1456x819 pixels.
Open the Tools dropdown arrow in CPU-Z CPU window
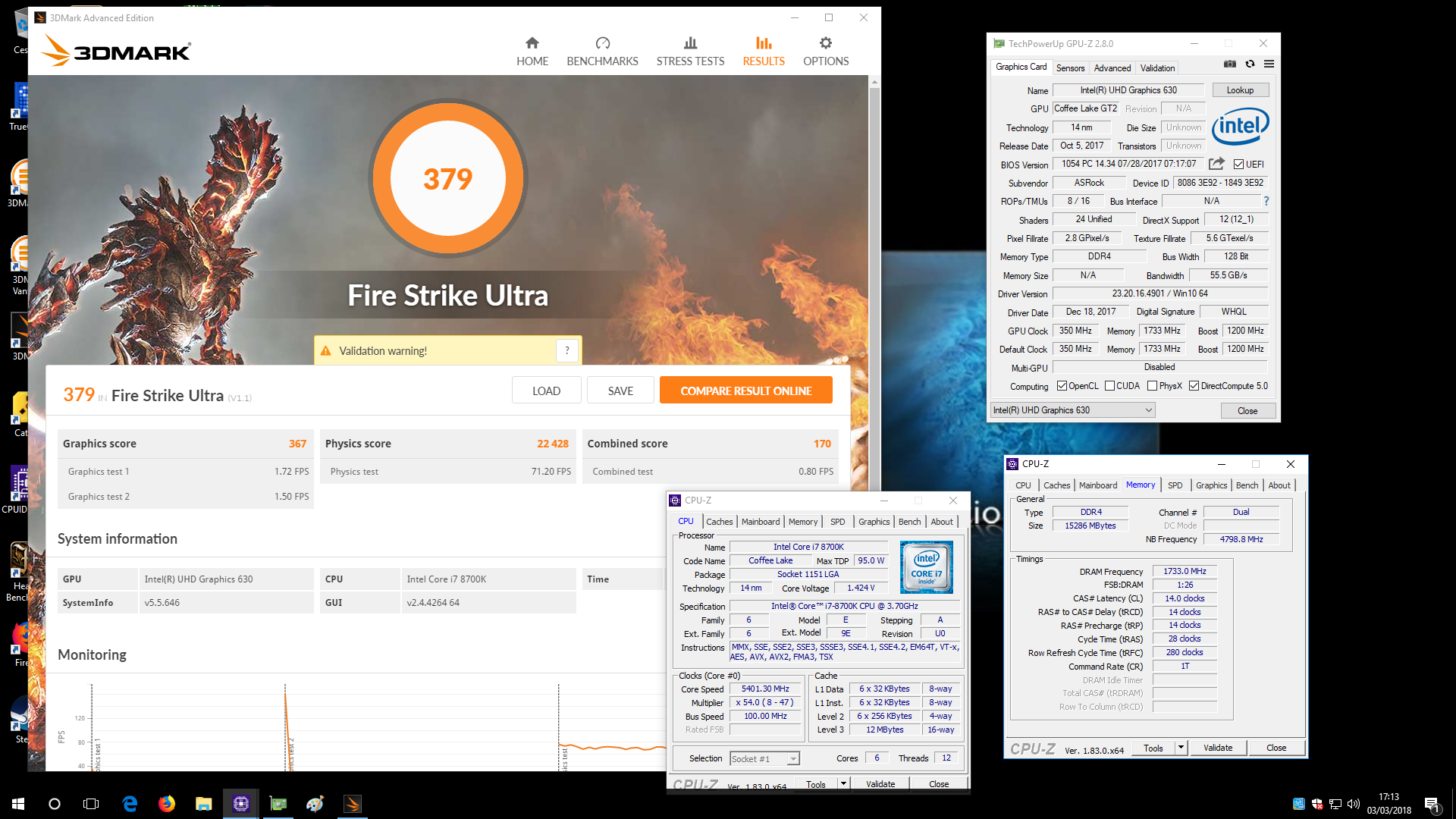pos(843,784)
